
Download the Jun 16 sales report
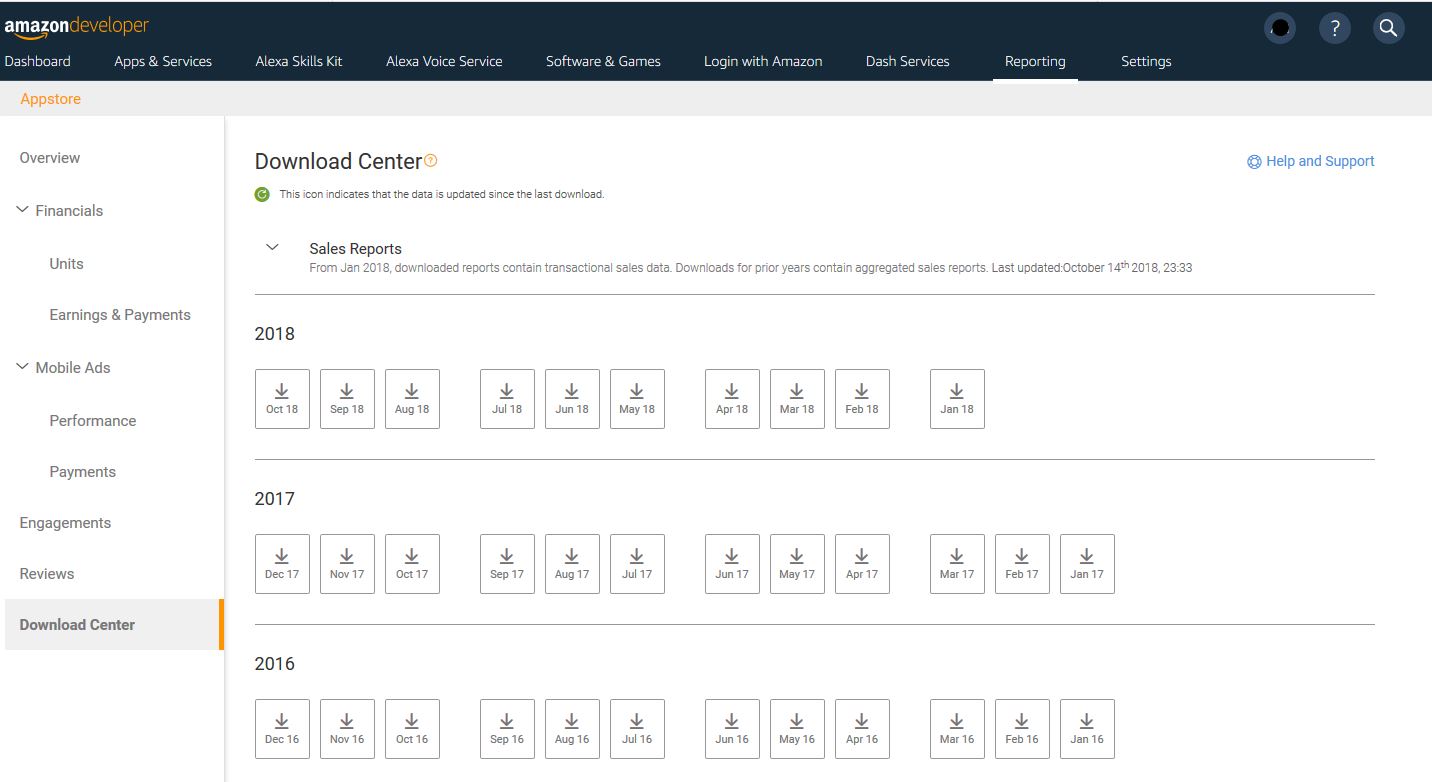click(x=732, y=729)
